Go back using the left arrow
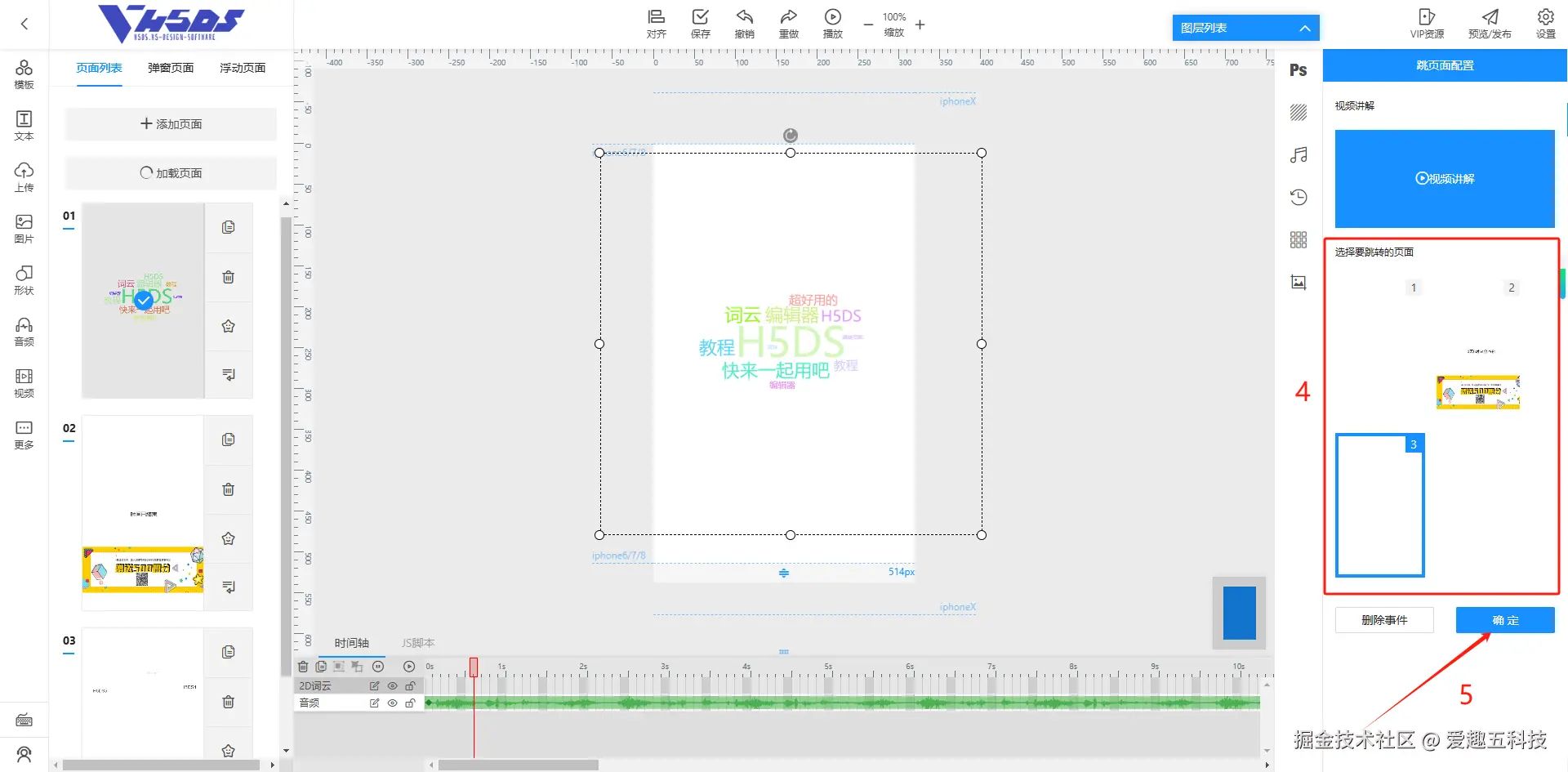 [x=24, y=24]
